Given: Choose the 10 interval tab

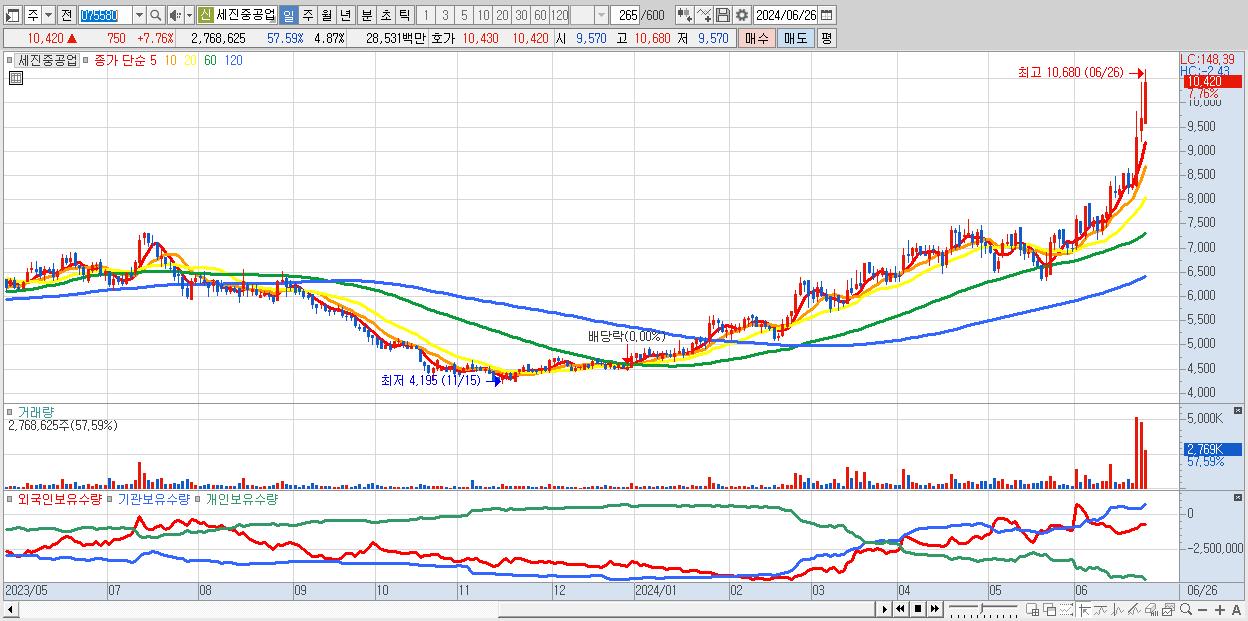Looking at the screenshot, I should click(x=483, y=15).
